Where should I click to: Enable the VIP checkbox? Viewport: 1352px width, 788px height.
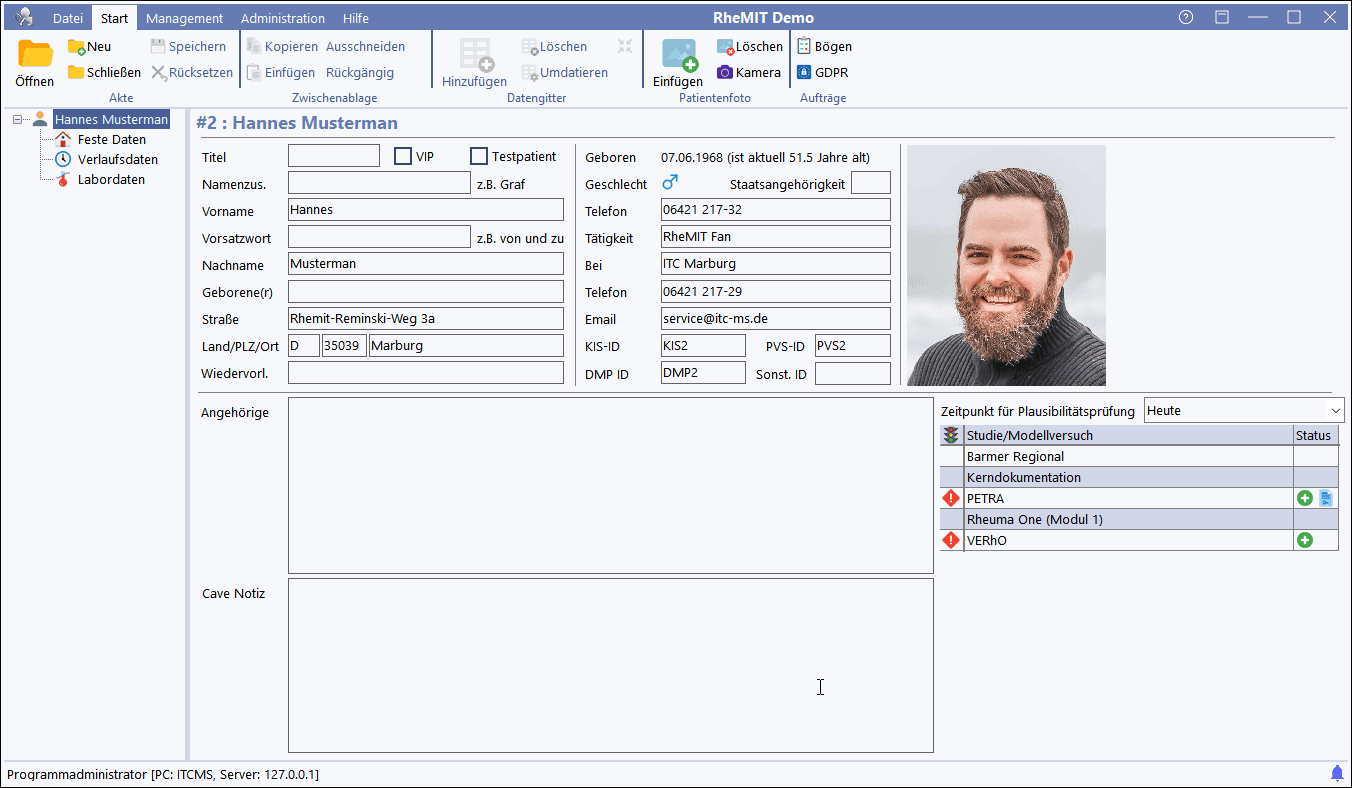coord(403,156)
